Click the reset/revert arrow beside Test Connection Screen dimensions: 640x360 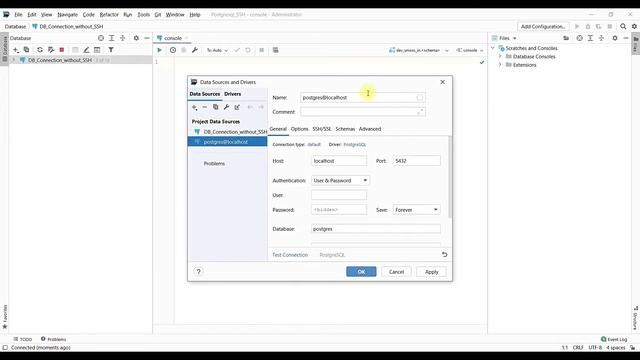click(x=444, y=255)
